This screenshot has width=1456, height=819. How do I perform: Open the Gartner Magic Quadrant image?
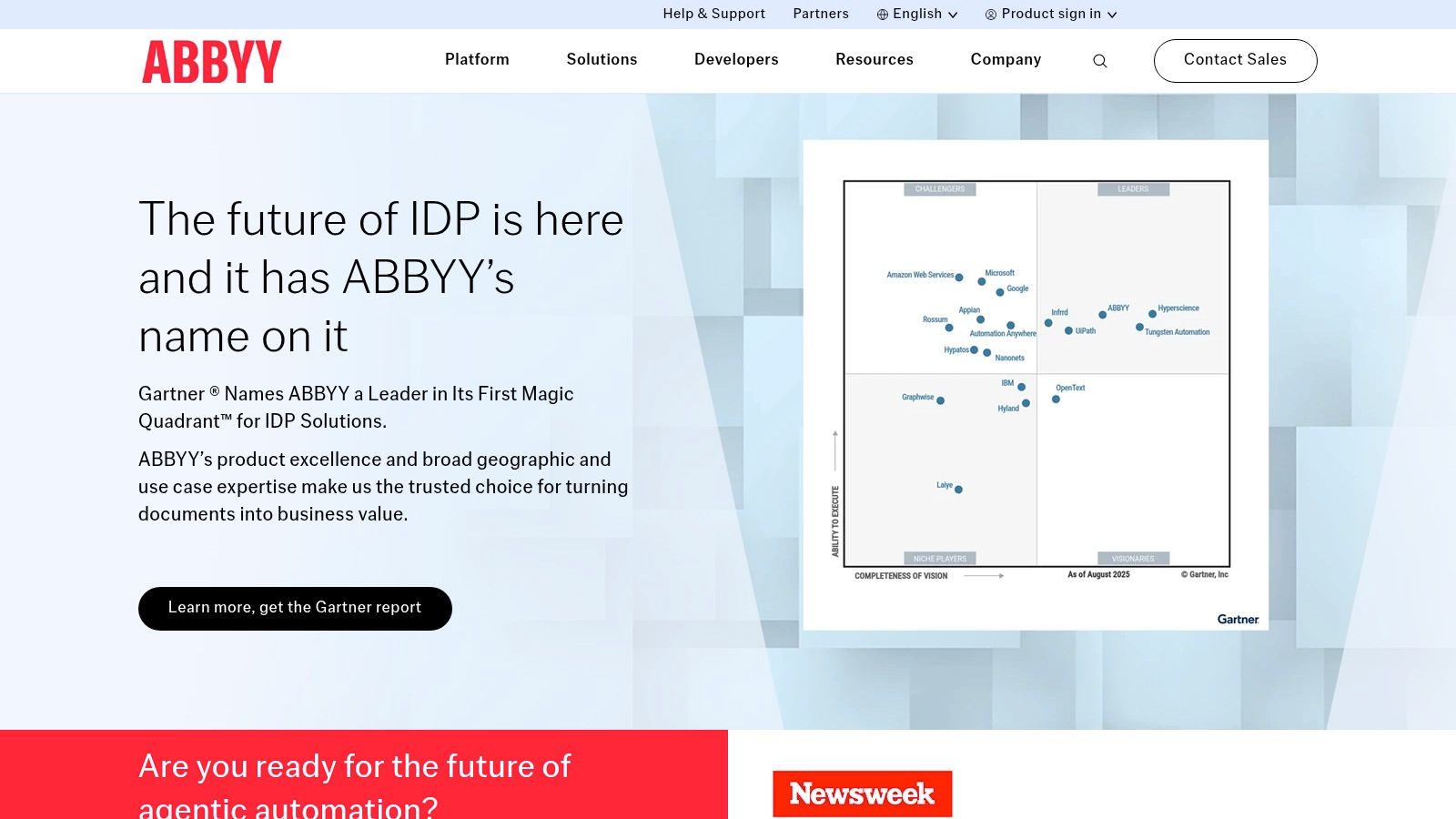click(x=1036, y=384)
